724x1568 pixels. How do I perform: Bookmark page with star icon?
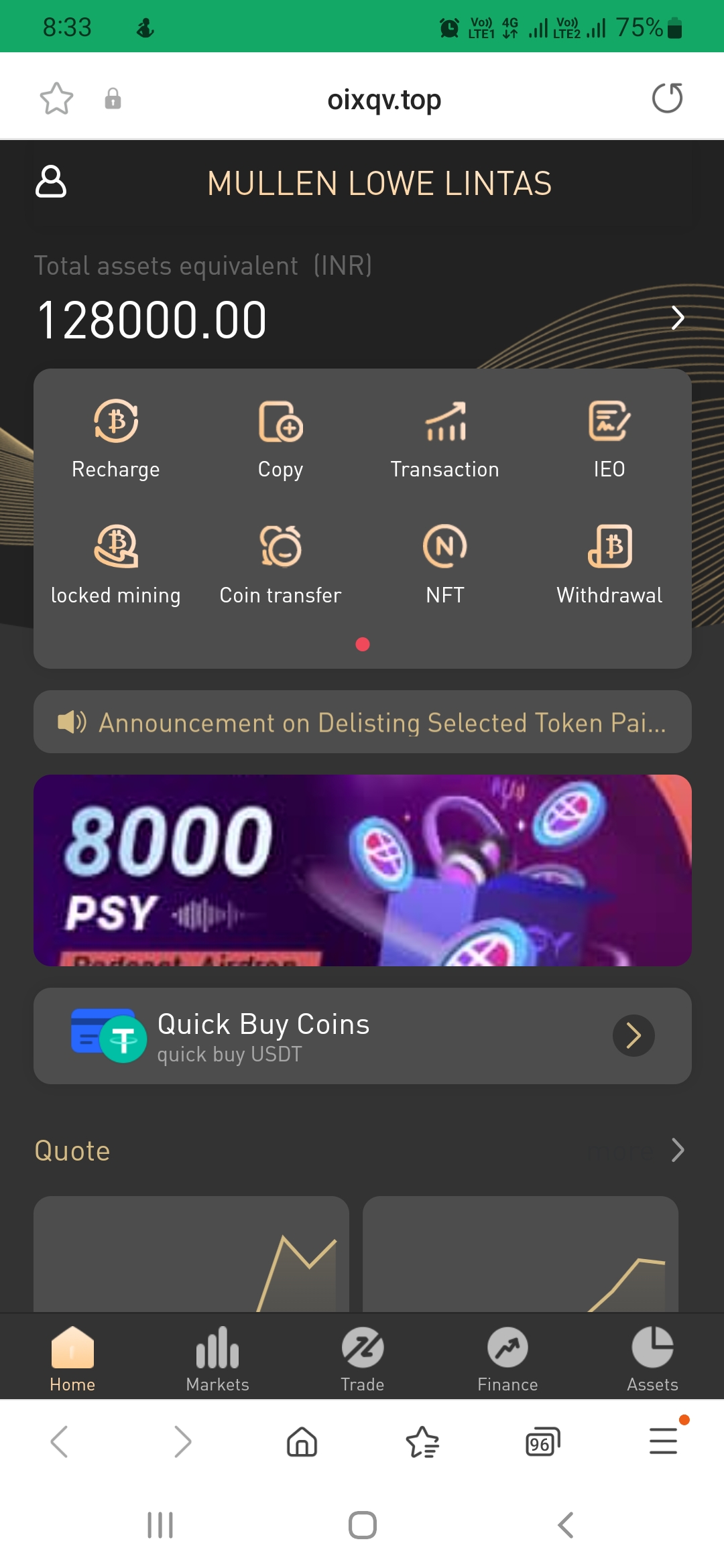pos(56,99)
